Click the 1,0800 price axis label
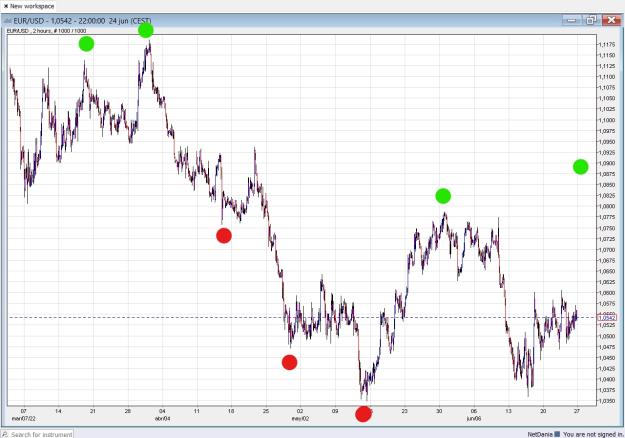 tap(606, 206)
